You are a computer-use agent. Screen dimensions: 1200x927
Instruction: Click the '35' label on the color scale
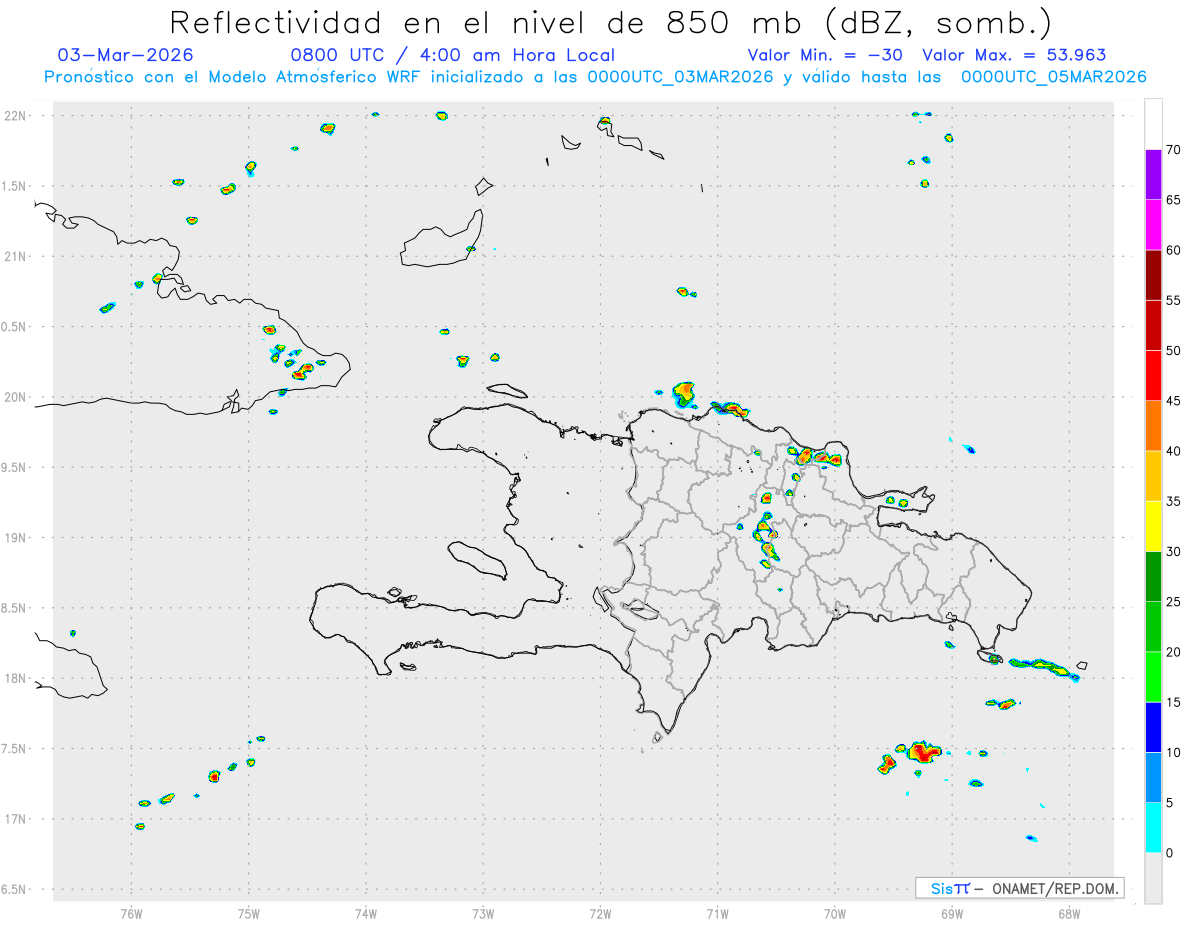click(1173, 501)
